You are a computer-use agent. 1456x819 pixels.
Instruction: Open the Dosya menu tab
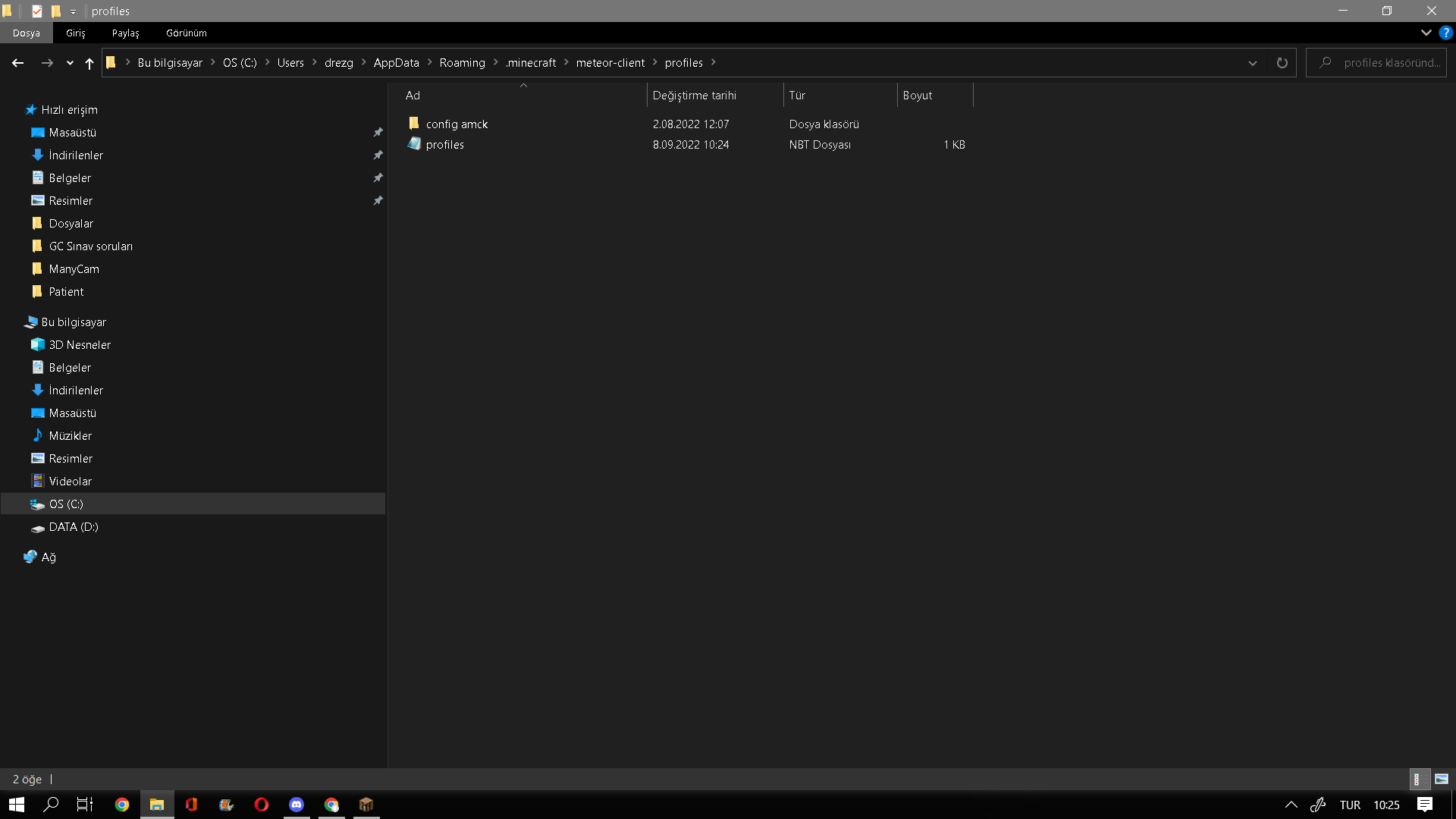pyautogui.click(x=27, y=33)
